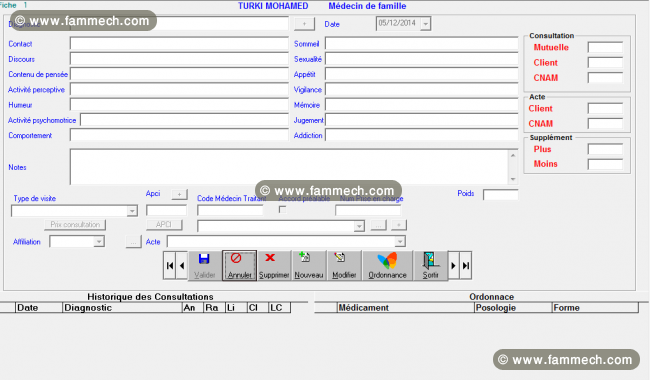This screenshot has width=650, height=380.
Task: Click Diagnostic column header
Action: 122,307
